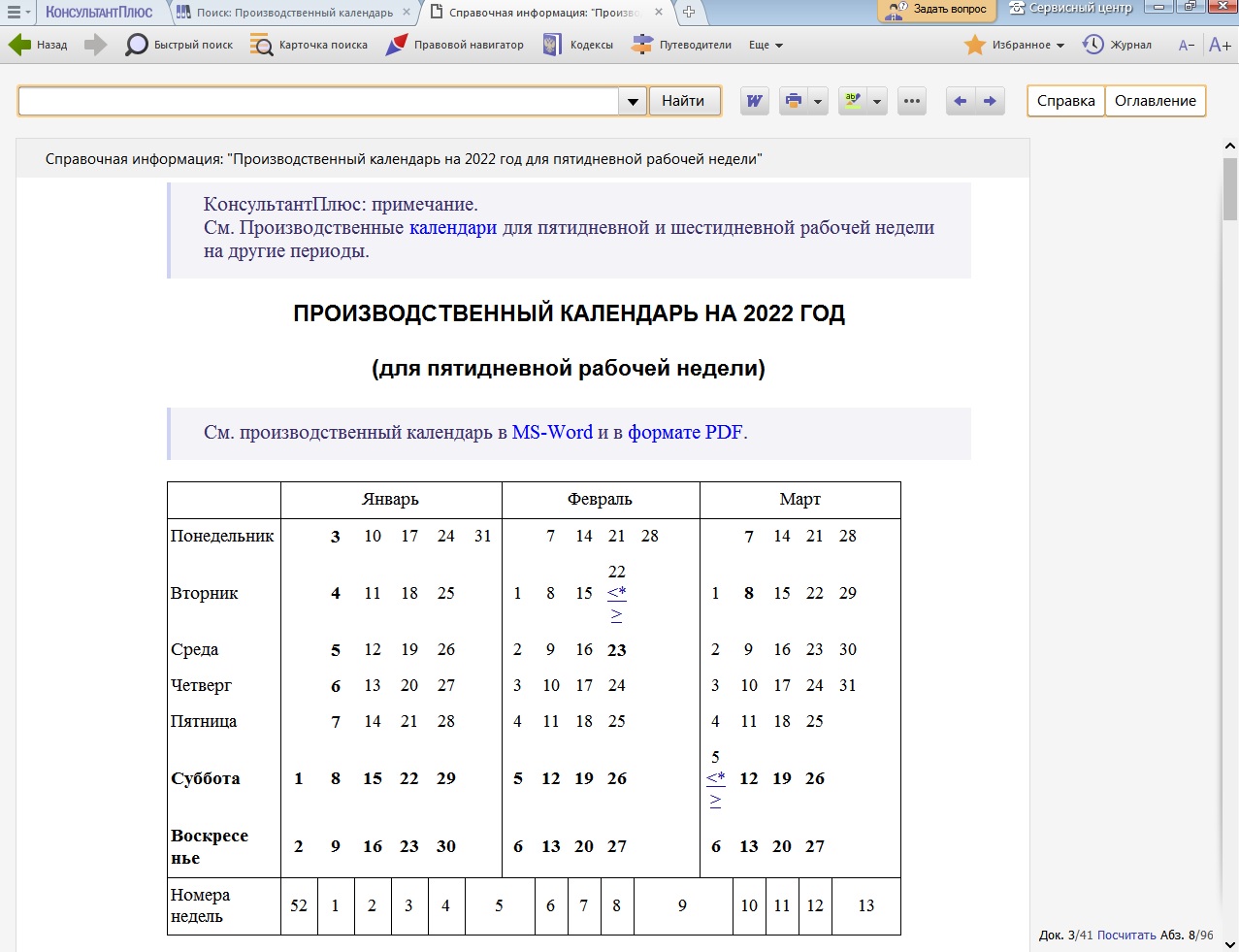Expand the Еще dropdown menu
This screenshot has width=1239, height=952.
[x=766, y=45]
